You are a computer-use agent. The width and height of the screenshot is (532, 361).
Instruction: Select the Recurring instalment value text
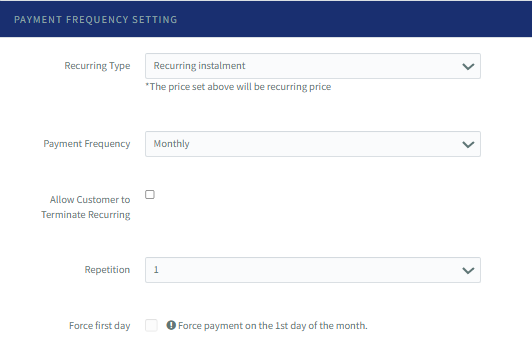tap(199, 65)
